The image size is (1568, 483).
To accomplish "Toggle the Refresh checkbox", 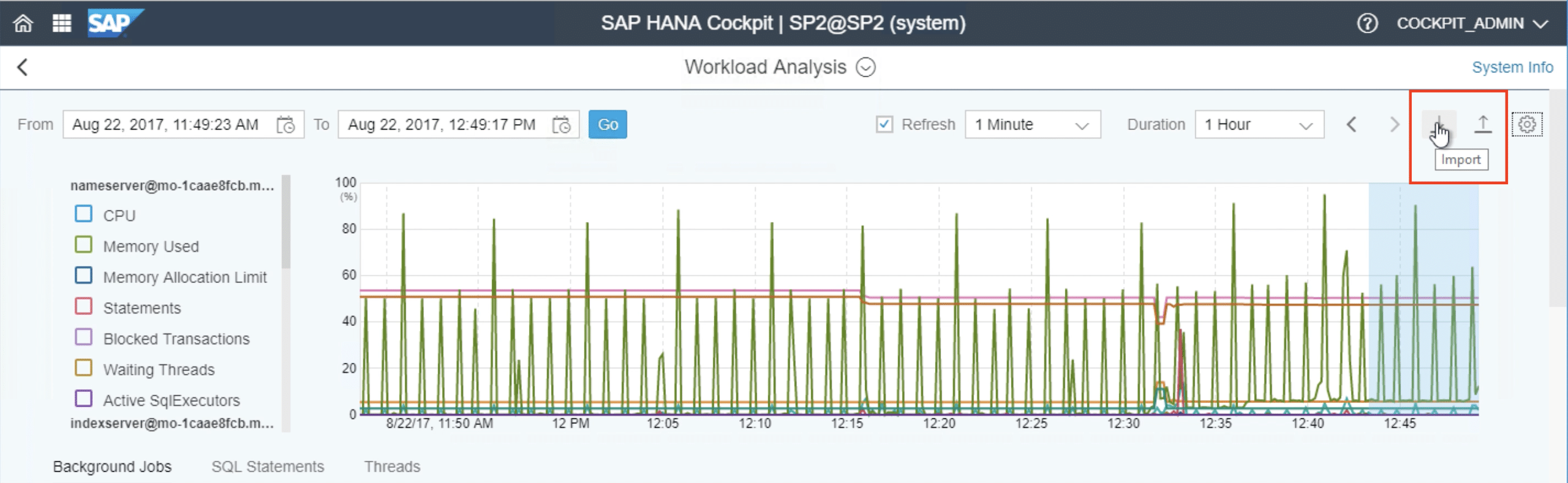I will [x=884, y=124].
